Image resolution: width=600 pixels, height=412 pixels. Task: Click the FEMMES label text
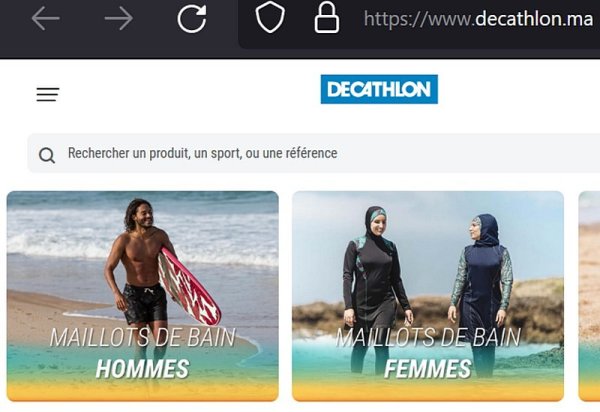tap(428, 369)
